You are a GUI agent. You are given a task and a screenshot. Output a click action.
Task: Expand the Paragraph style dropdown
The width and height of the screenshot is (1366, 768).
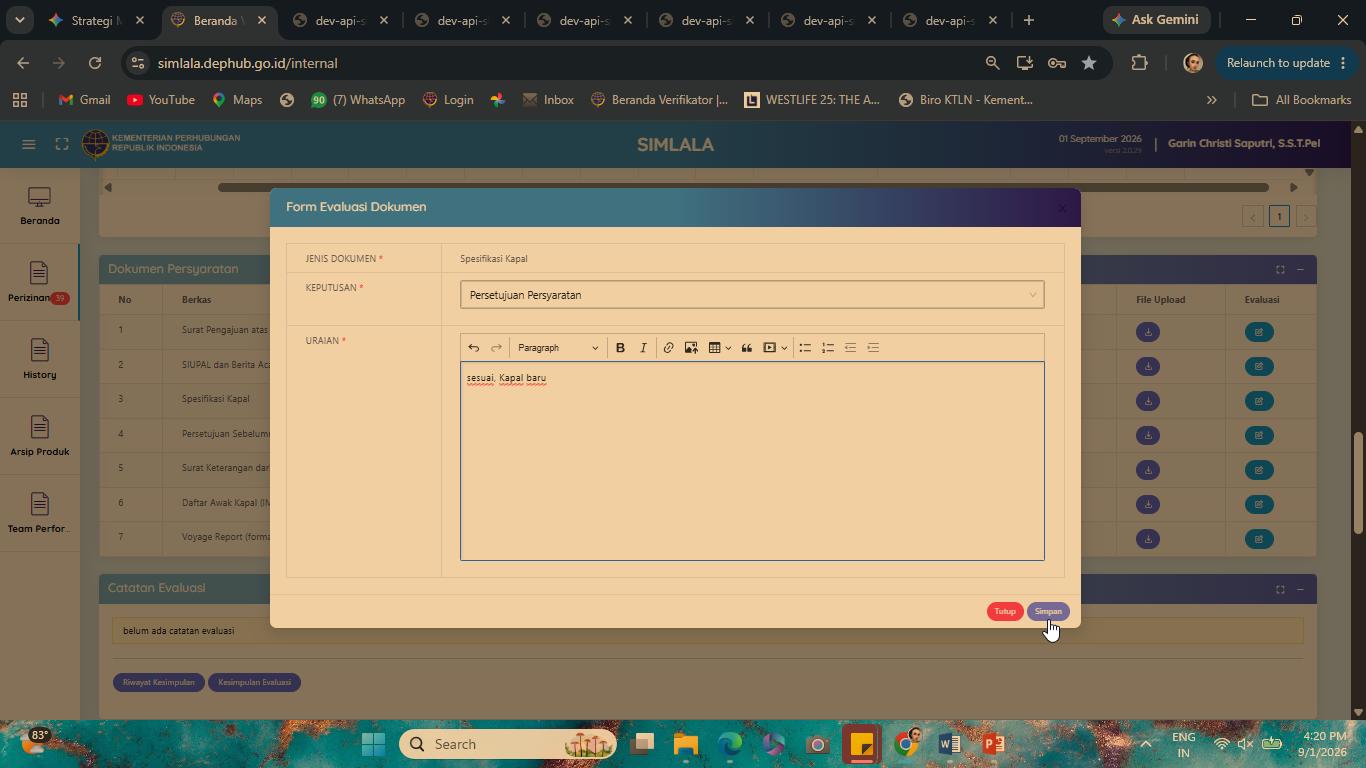(558, 348)
